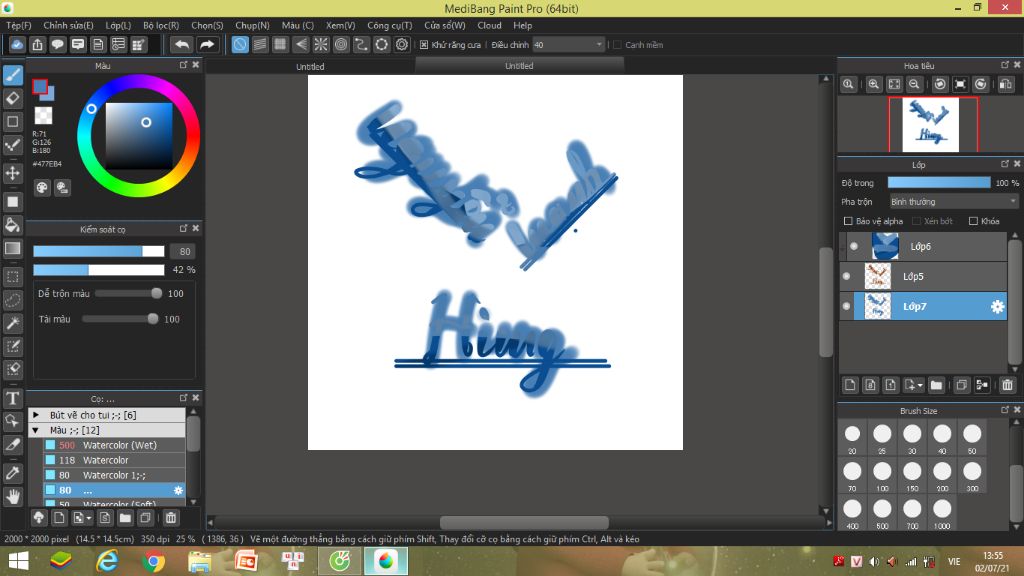Select the transparent color swatch

coord(43,116)
